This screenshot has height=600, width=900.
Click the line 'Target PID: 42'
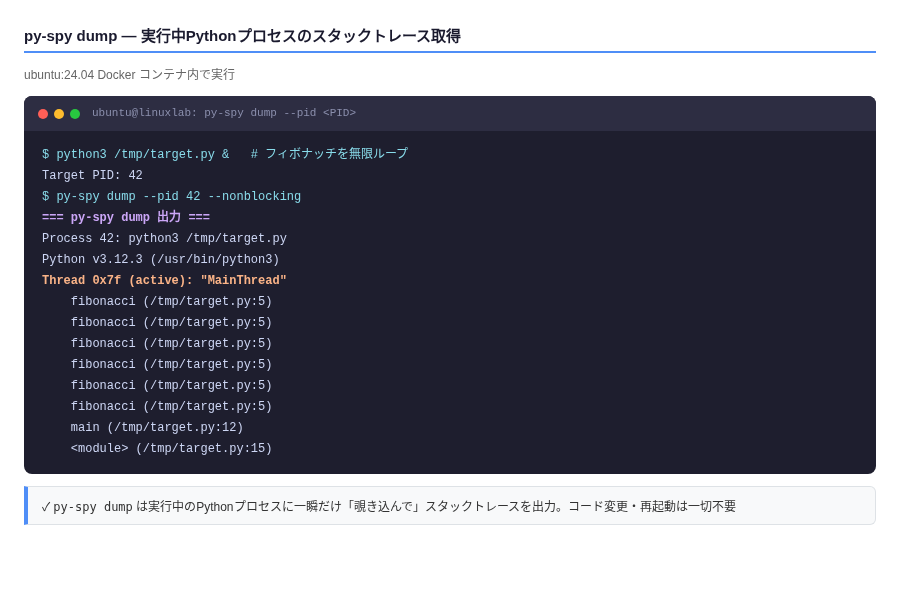tap(92, 175)
